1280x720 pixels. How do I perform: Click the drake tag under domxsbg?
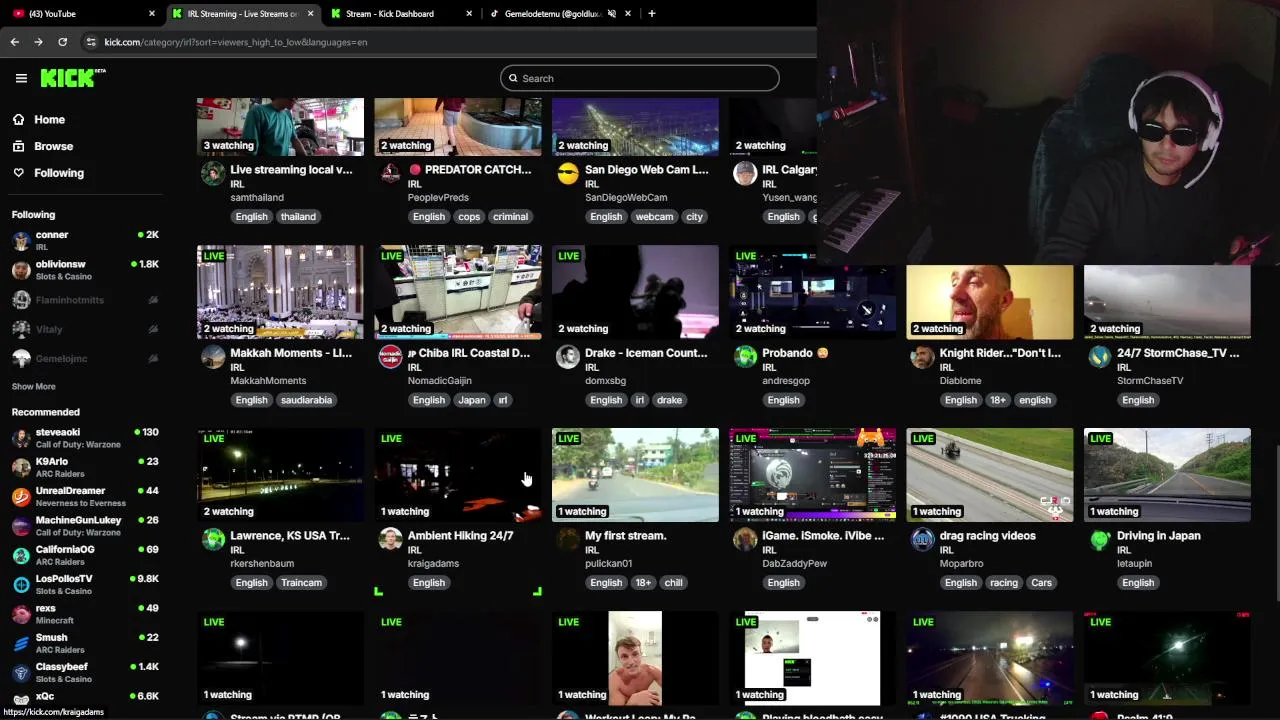tap(669, 400)
